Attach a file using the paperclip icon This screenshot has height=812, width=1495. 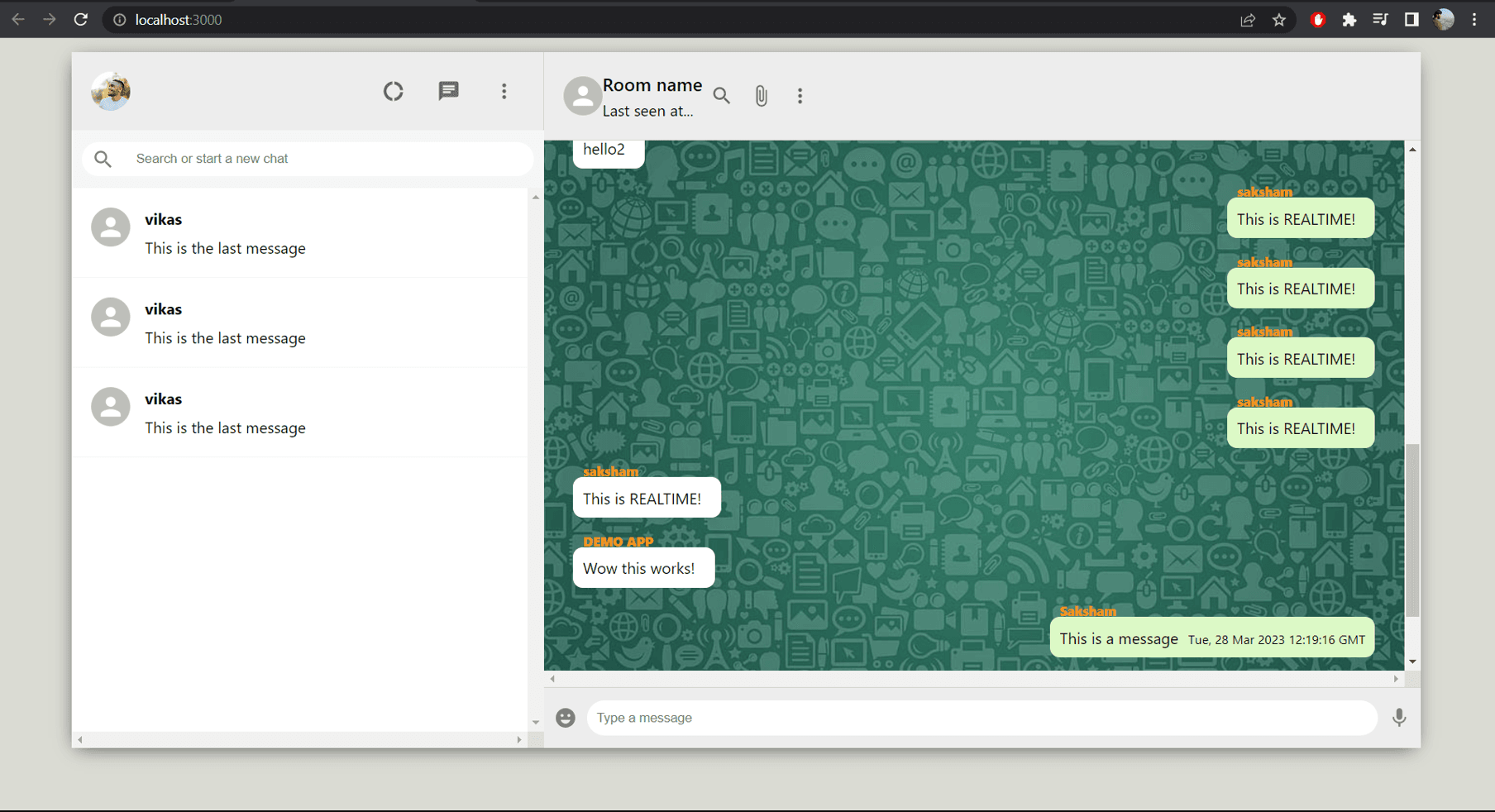point(761,95)
